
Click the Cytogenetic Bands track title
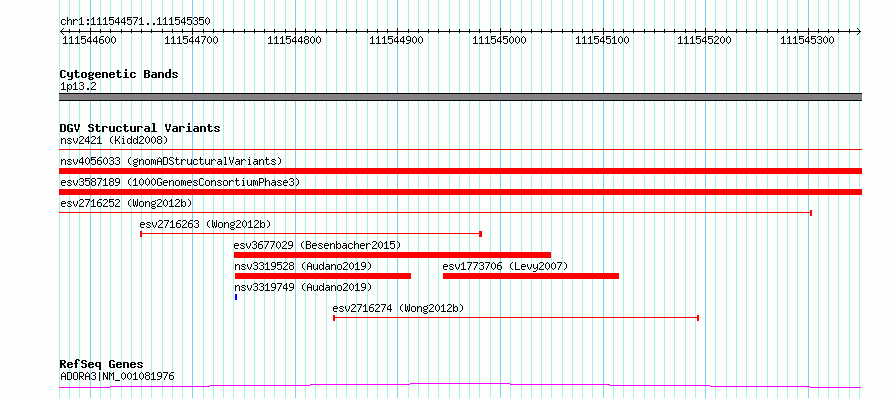(119, 74)
